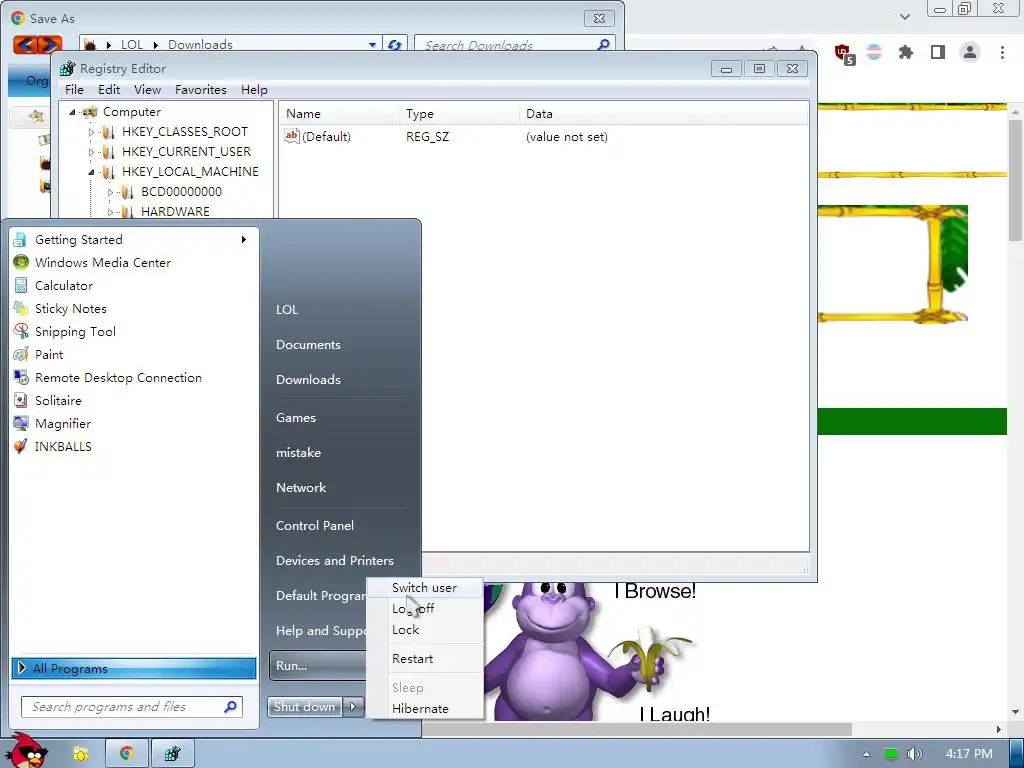This screenshot has height=768, width=1024.
Task: Click Search Downloads field in Save As
Action: click(x=515, y=45)
